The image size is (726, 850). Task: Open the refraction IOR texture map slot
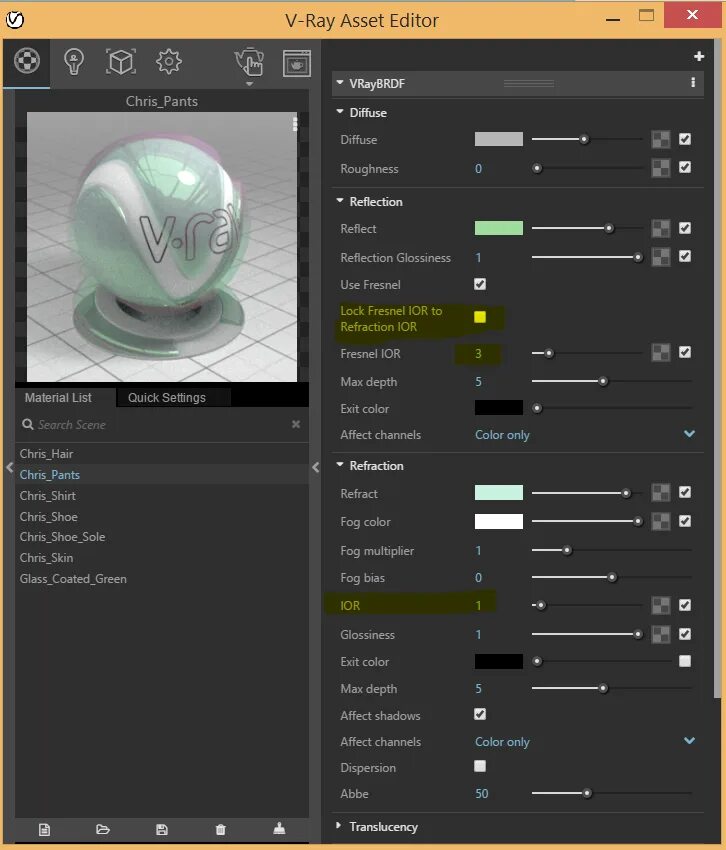coord(660,606)
